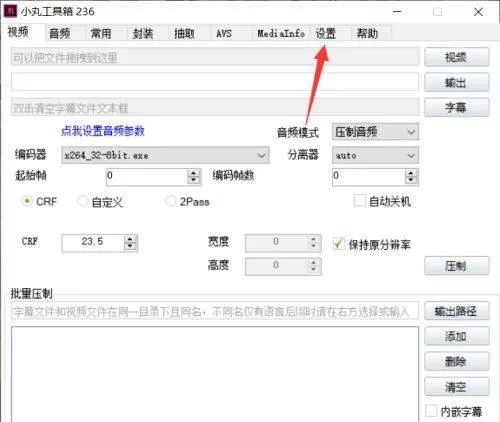Click the 高度 value field
This screenshot has height=422, width=500.
(277, 266)
